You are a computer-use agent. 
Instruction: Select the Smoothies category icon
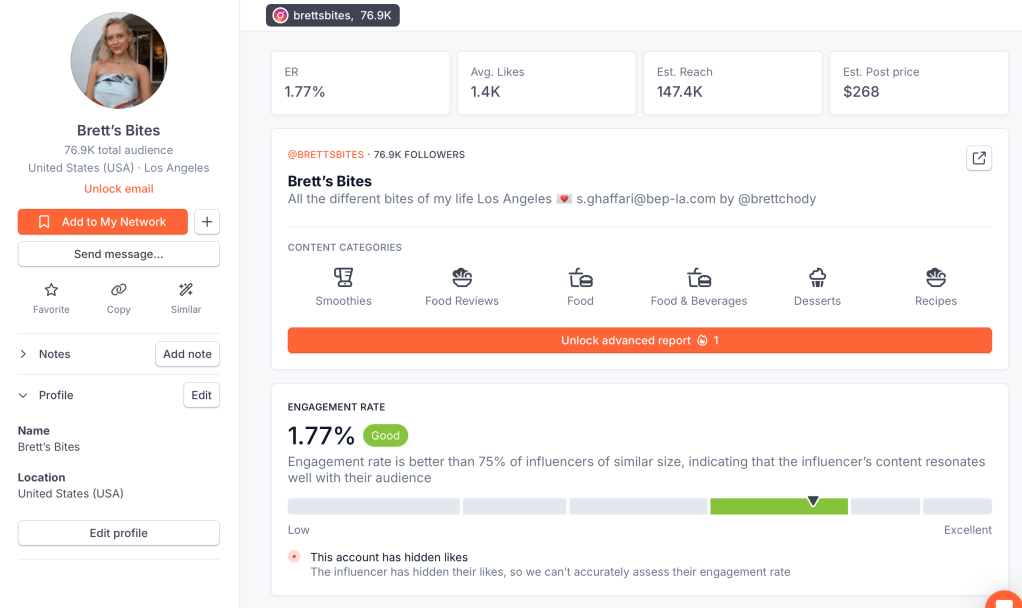coord(343,278)
